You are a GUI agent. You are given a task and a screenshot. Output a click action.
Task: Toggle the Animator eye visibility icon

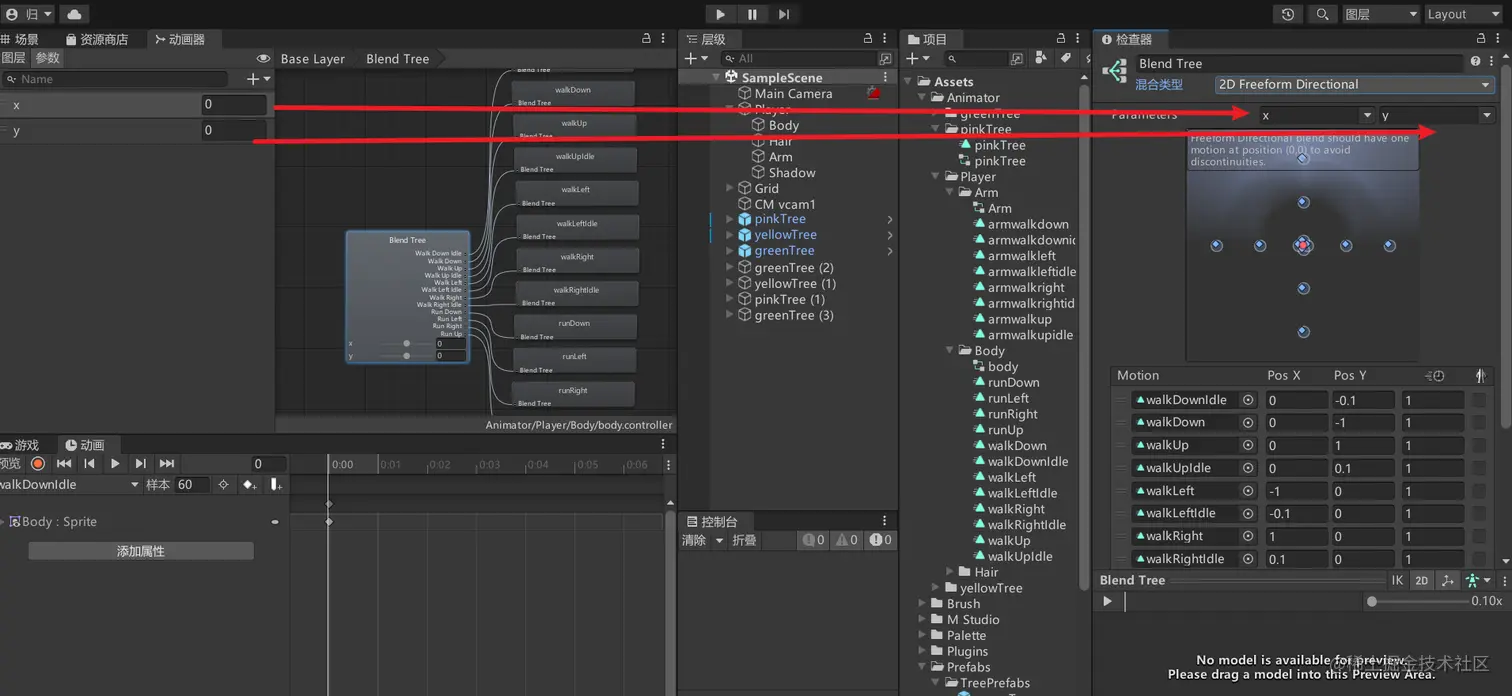263,58
